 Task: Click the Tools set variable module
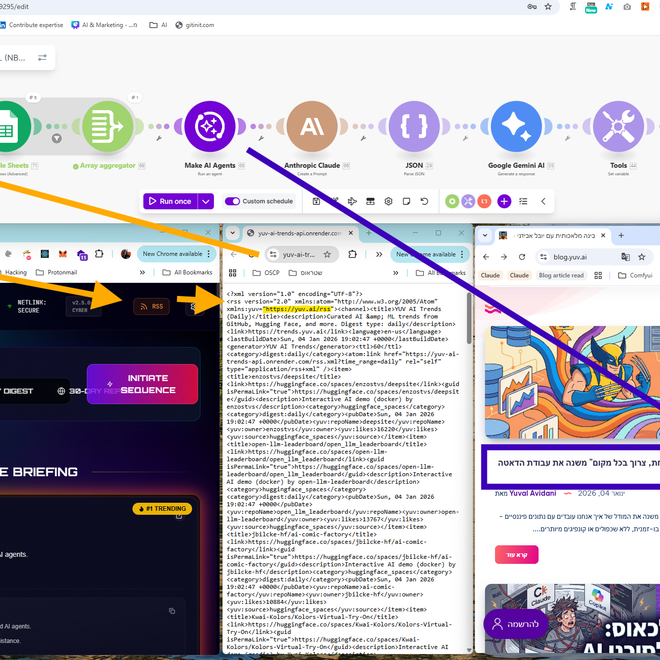618,127
